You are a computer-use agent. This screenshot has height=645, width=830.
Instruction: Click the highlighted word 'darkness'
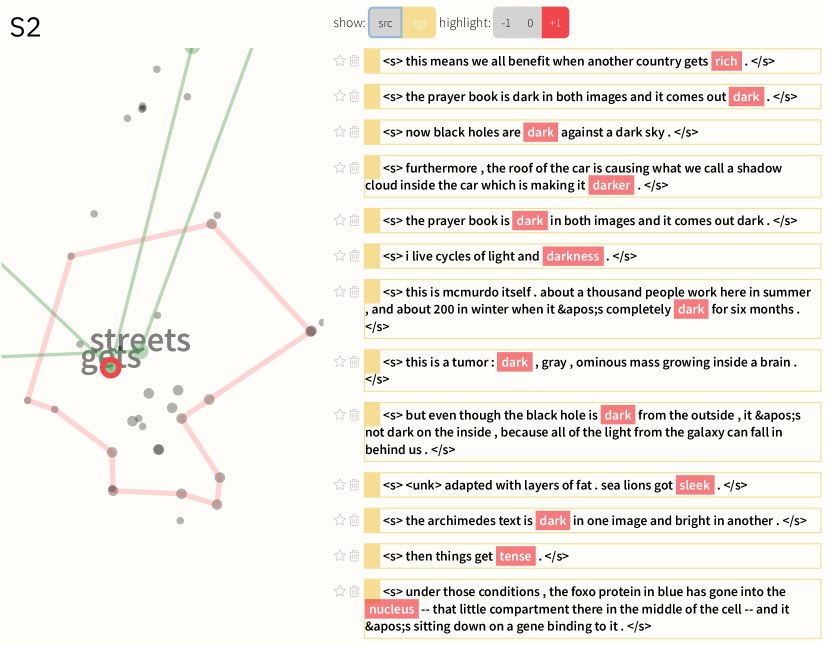tap(574, 256)
